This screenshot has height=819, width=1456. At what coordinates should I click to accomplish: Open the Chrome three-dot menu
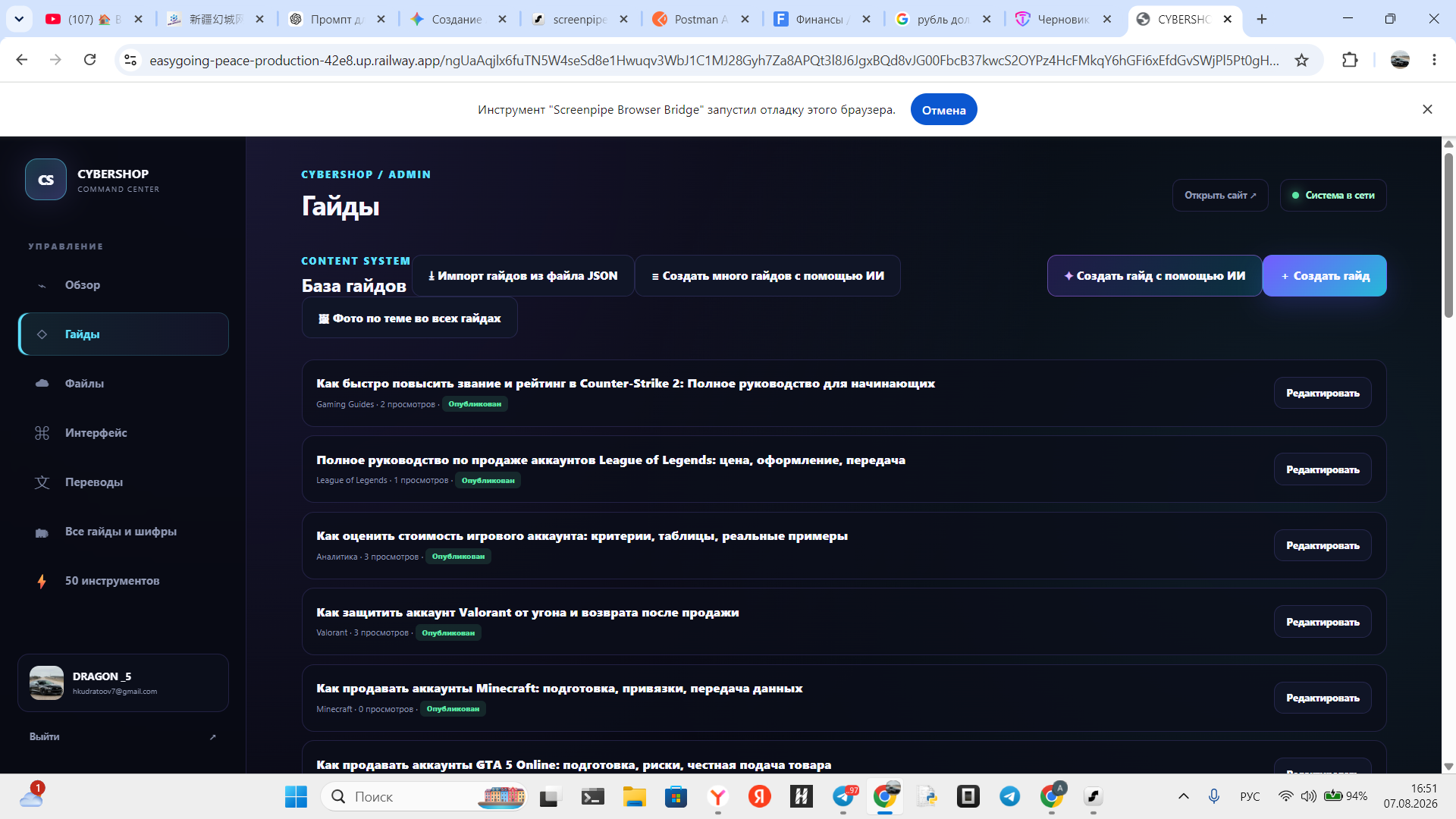[1434, 60]
